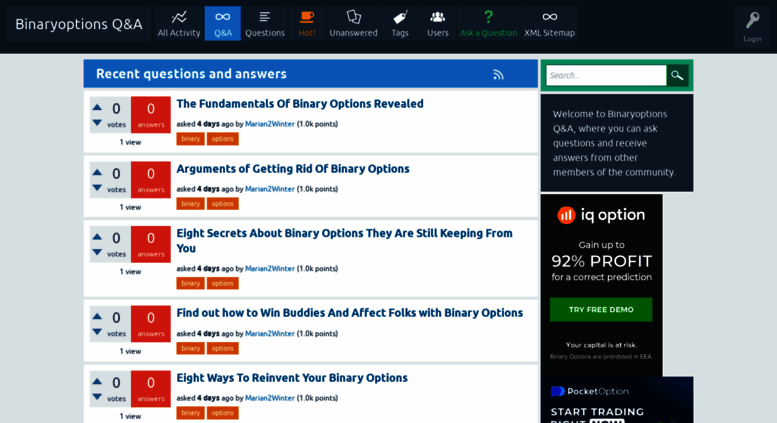777x423 pixels.
Task: Open the Users page
Action: pos(438,23)
